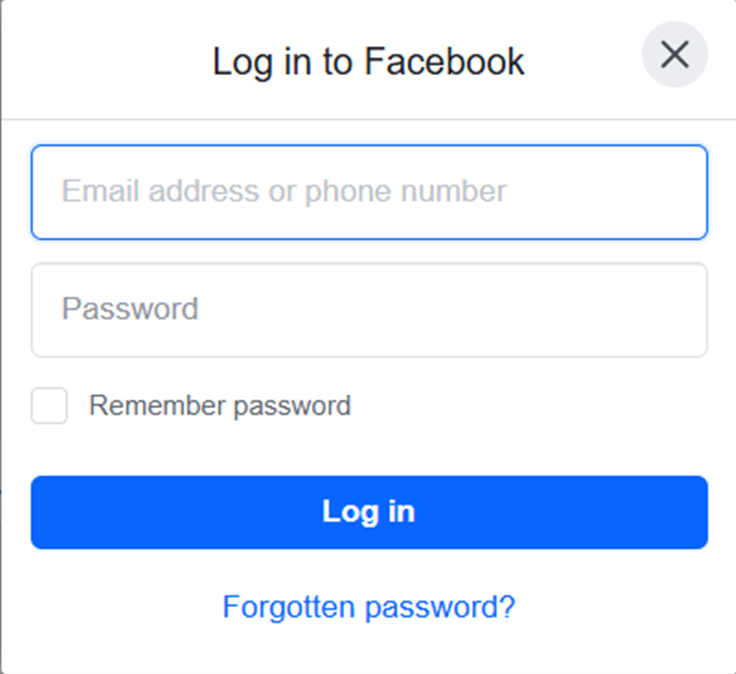This screenshot has width=736, height=674.
Task: Click the X icon in the dialog header
Action: coord(675,55)
